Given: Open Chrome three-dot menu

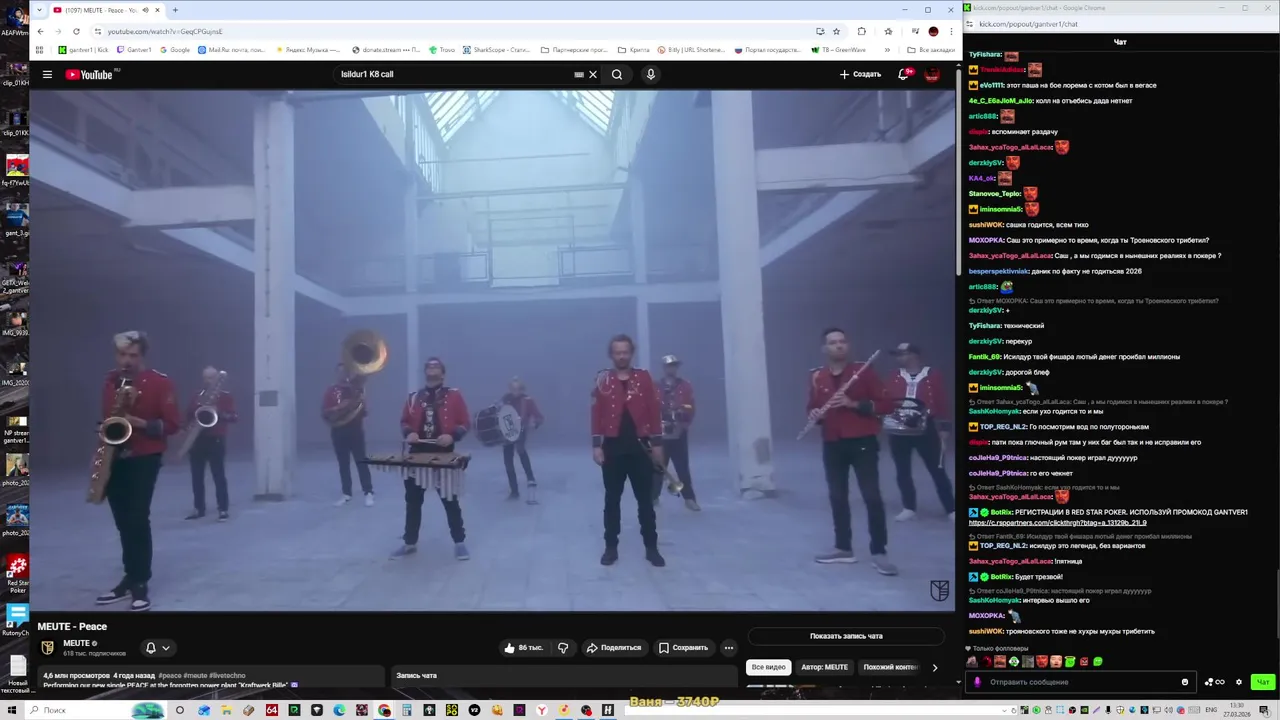Looking at the screenshot, I should pyautogui.click(x=950, y=31).
